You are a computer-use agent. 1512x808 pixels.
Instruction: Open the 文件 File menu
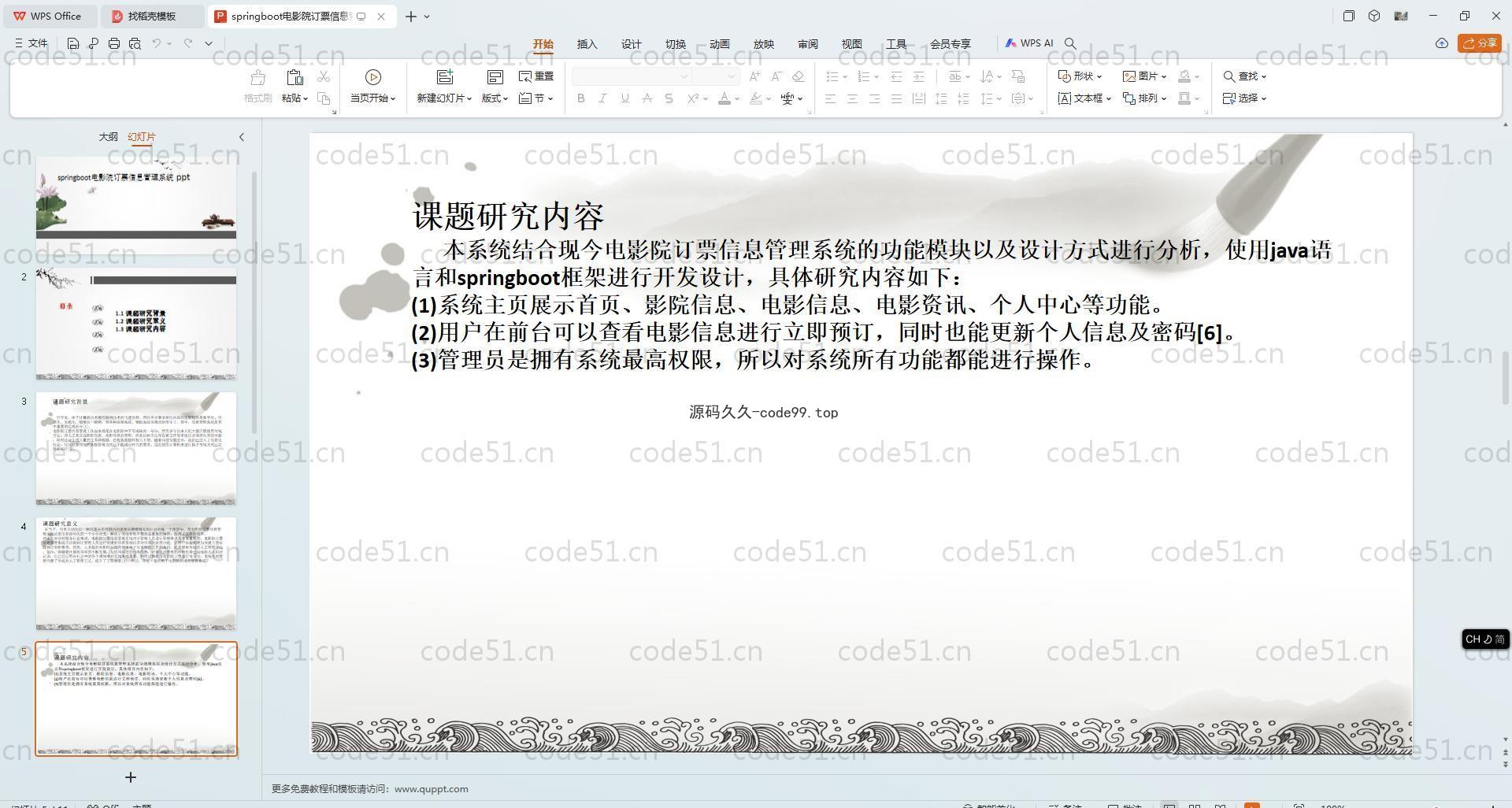[x=31, y=43]
